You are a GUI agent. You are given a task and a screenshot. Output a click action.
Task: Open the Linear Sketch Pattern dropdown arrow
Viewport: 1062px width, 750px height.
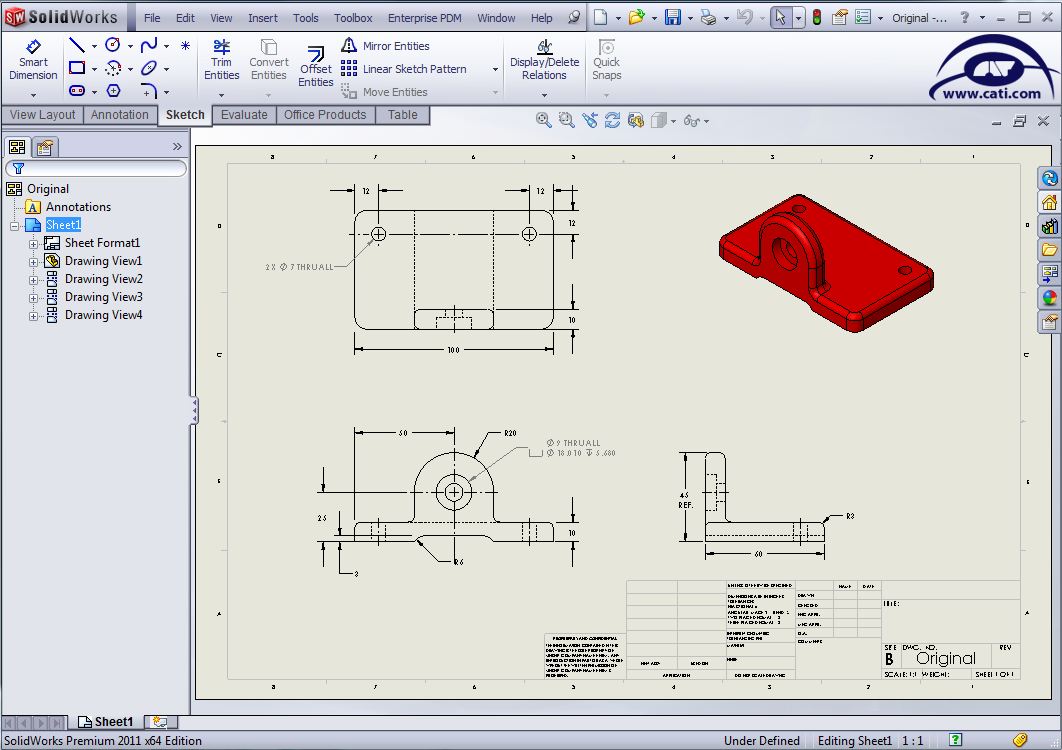[495, 70]
